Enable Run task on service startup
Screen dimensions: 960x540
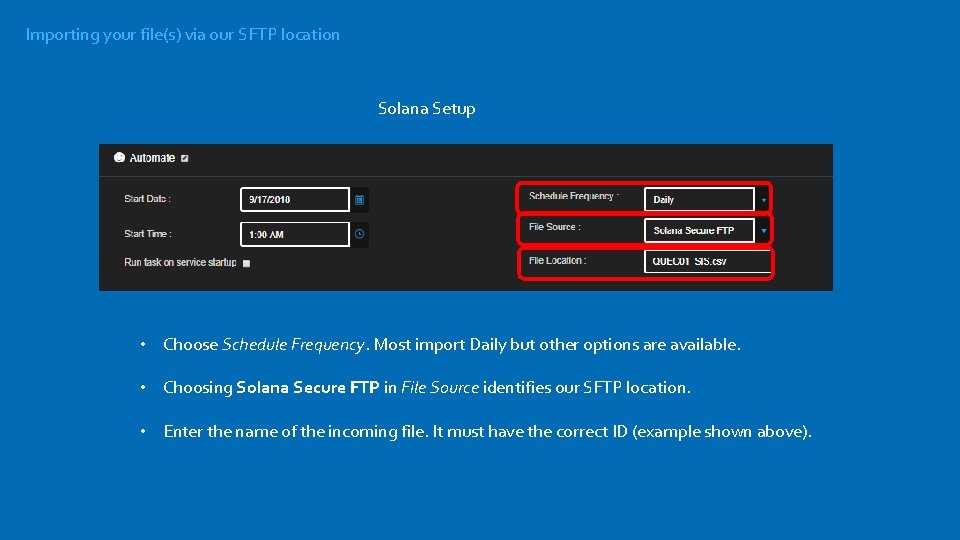pos(247,263)
